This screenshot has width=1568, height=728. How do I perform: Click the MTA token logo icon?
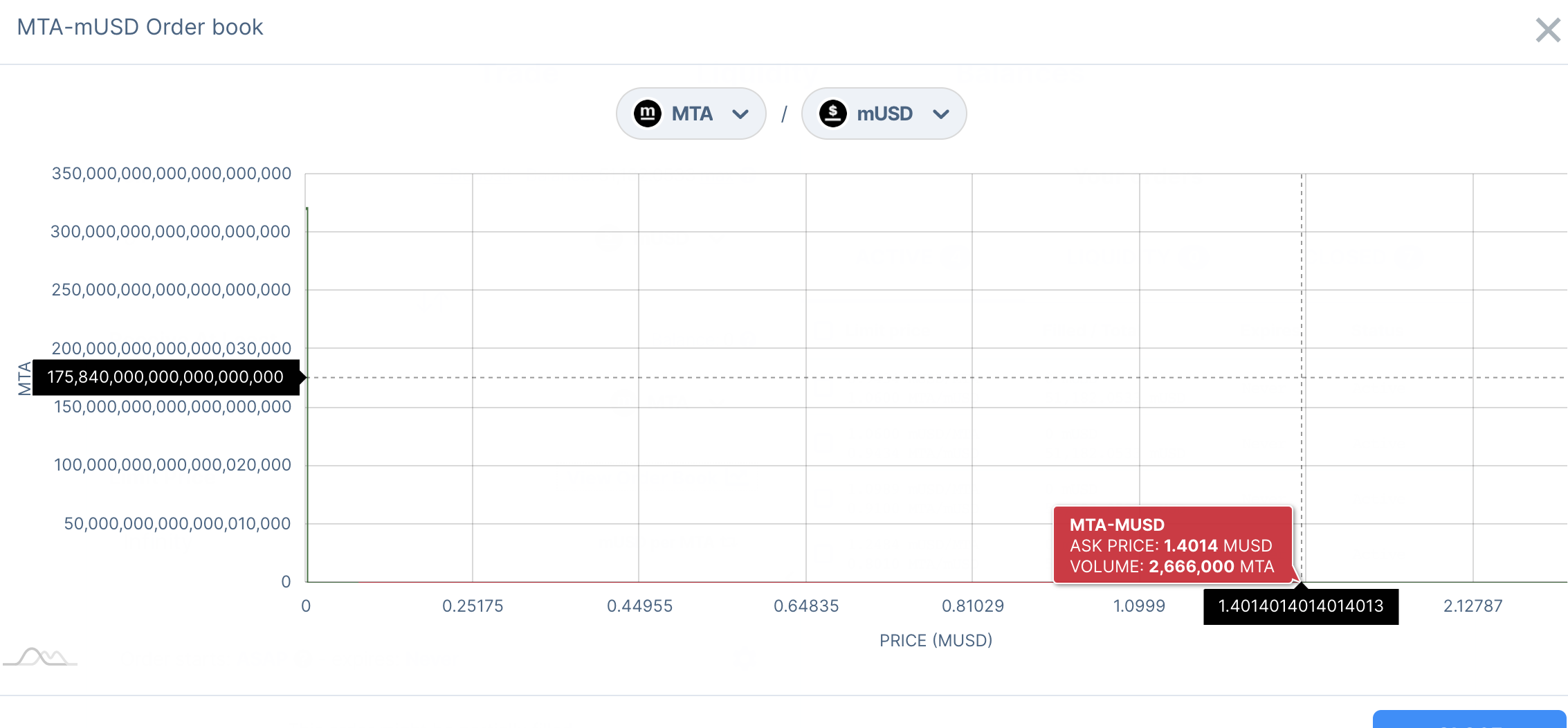pyautogui.click(x=648, y=113)
